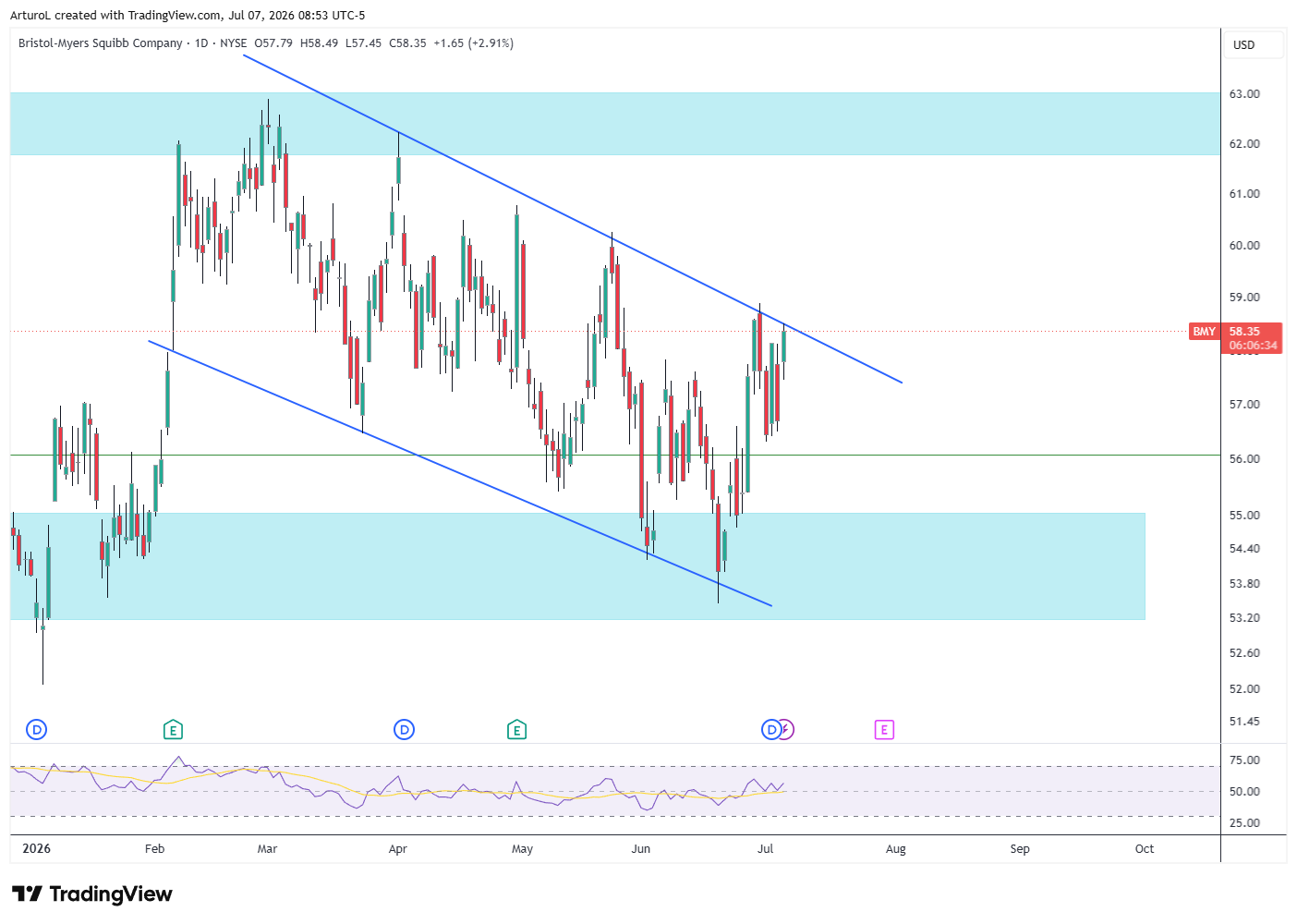Image resolution: width=1297 pixels, height=924 pixels.
Task: Click the NYSE exchange label
Action: click(234, 43)
